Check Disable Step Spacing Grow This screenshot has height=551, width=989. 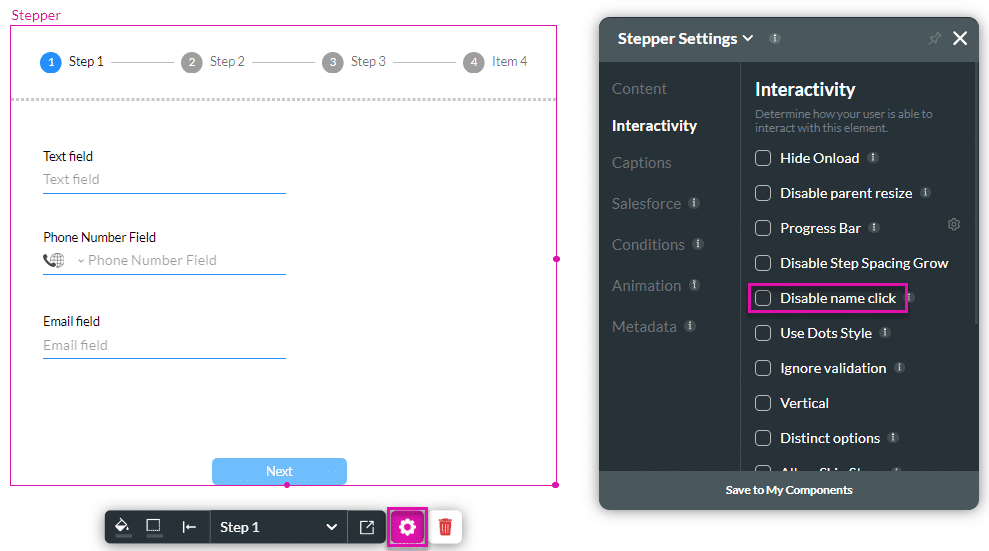coord(763,263)
